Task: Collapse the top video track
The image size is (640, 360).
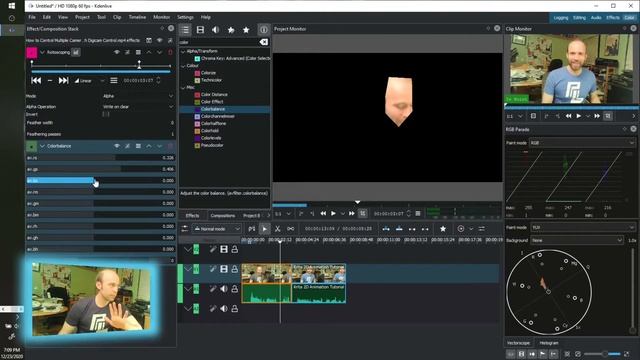Action: [x=188, y=249]
